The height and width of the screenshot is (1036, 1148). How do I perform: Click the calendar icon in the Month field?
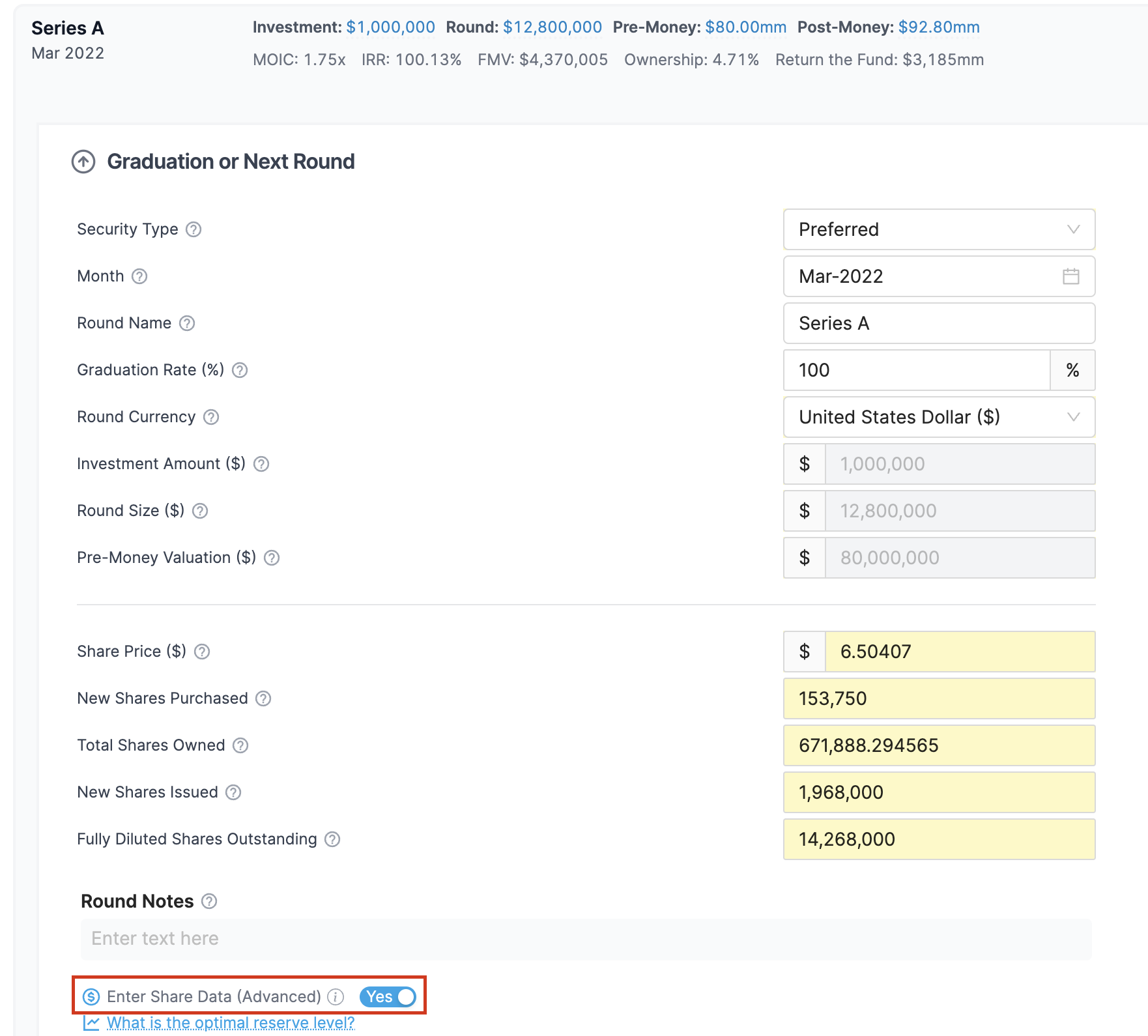click(1070, 276)
